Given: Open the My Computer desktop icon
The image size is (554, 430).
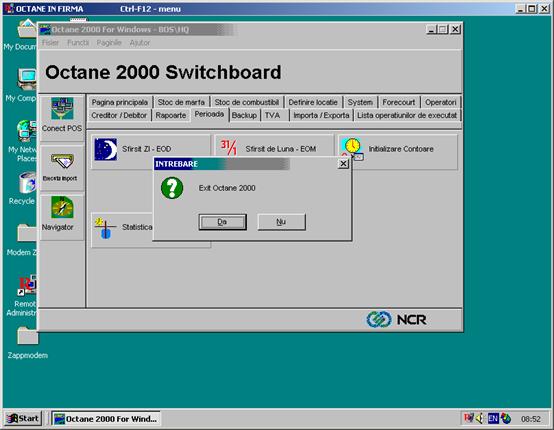Looking at the screenshot, I should [x=27, y=79].
